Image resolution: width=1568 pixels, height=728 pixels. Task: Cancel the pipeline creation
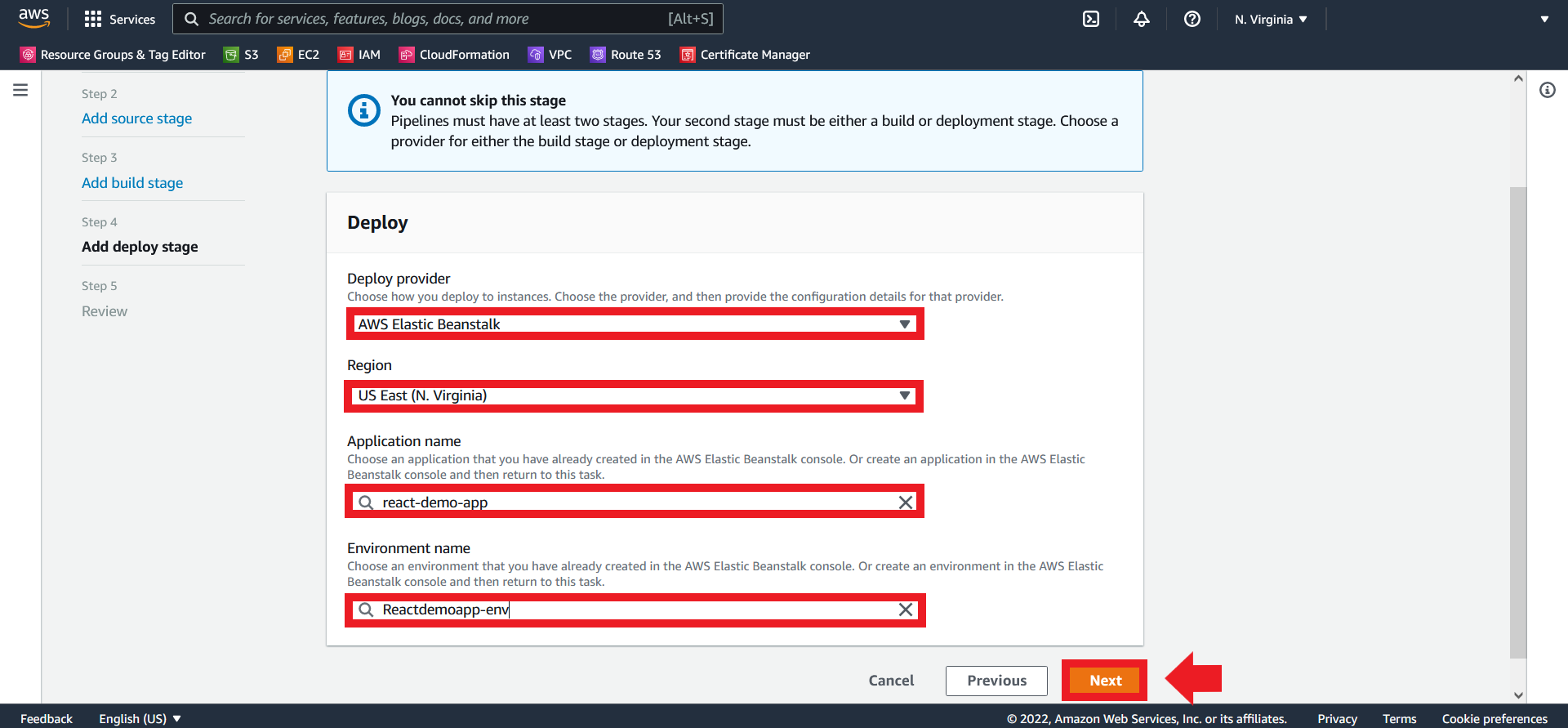coord(891,681)
